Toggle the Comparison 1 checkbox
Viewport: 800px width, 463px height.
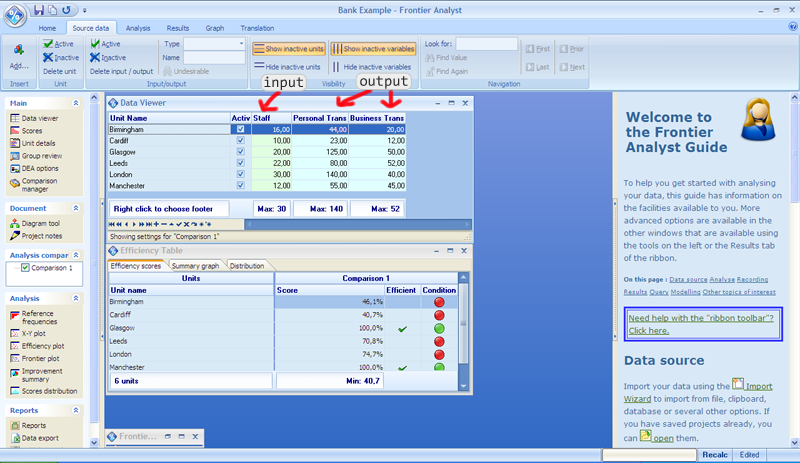tap(25, 267)
